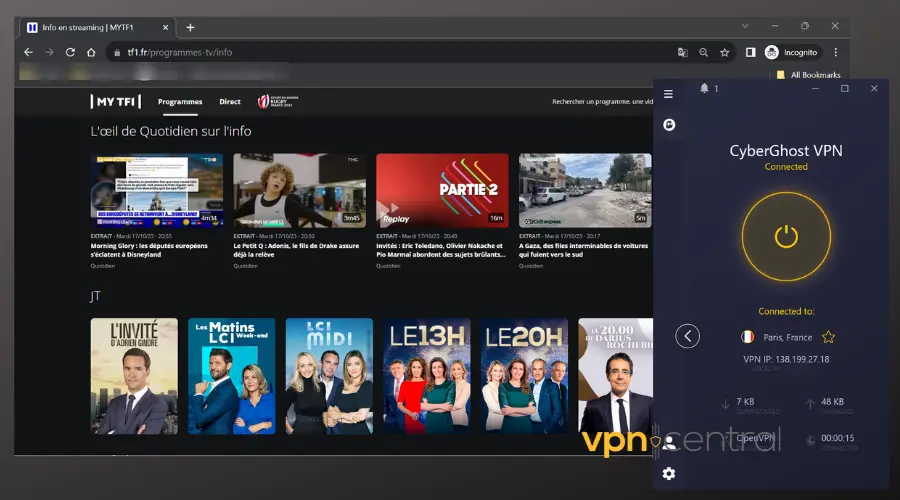
Task: Open the 'A Gaza, des files interminables' title link
Action: click(583, 250)
